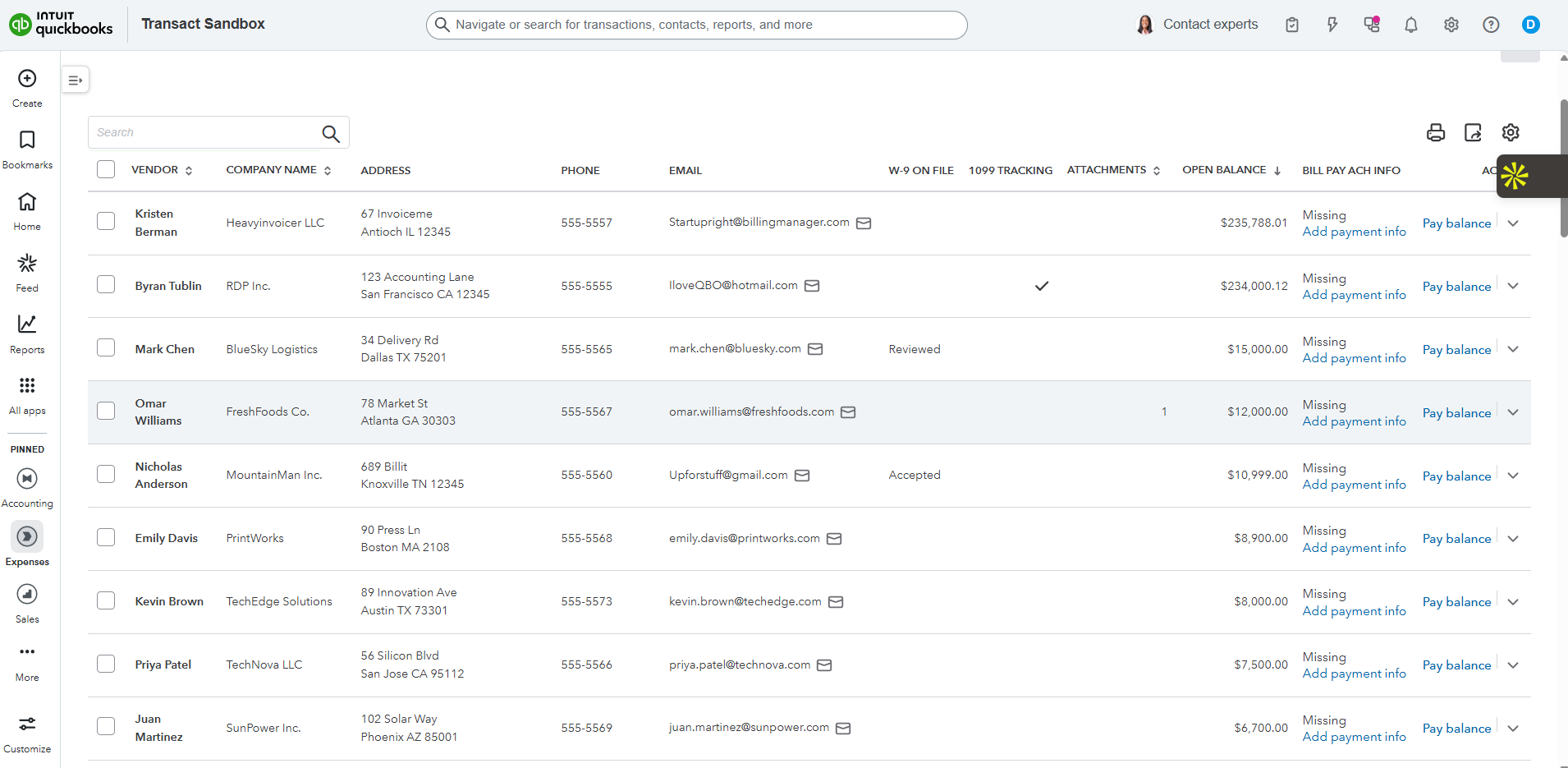Click the vendor search input field
The image size is (1568, 768).
(205, 132)
